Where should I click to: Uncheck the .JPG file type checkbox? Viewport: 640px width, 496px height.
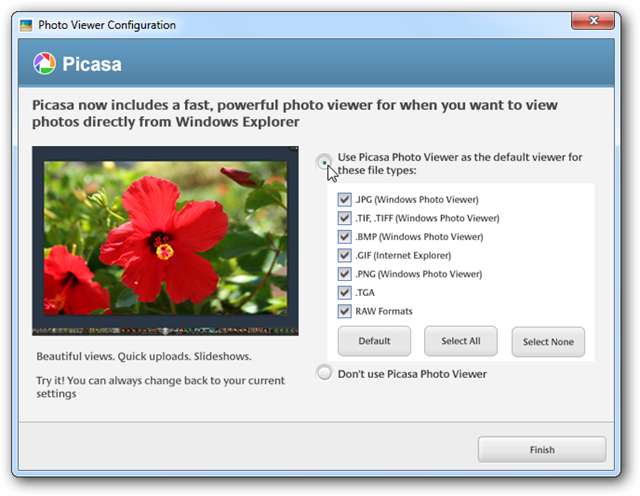pos(344,199)
